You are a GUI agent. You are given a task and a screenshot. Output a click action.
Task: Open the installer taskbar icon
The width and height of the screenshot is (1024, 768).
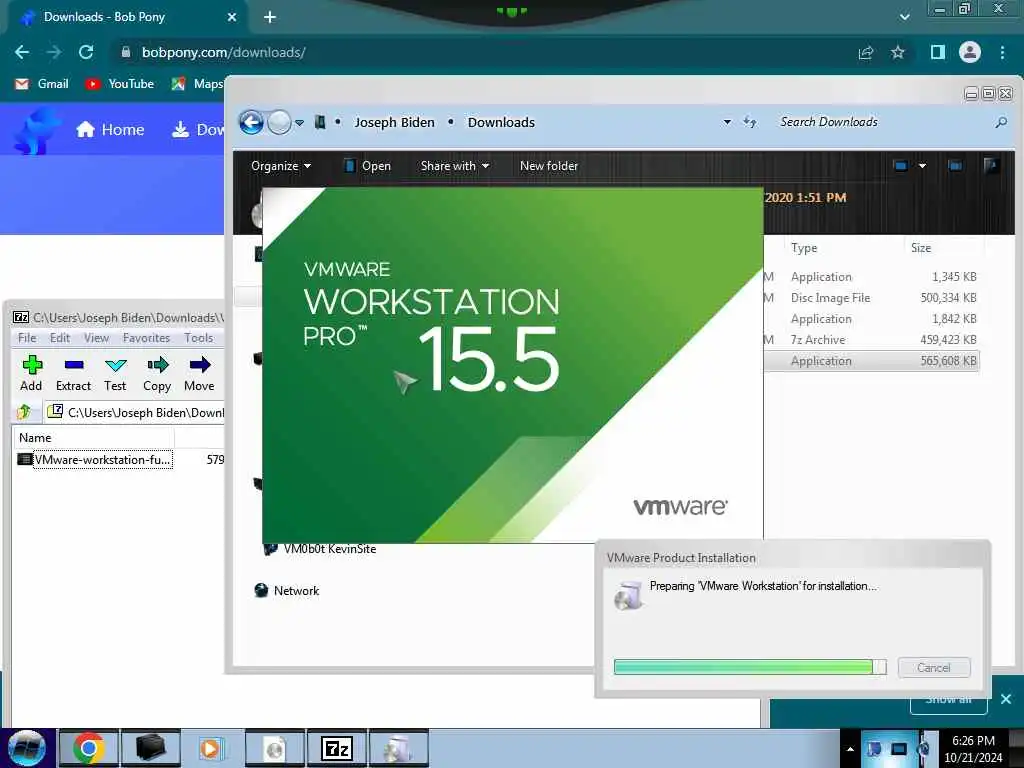pyautogui.click(x=398, y=748)
